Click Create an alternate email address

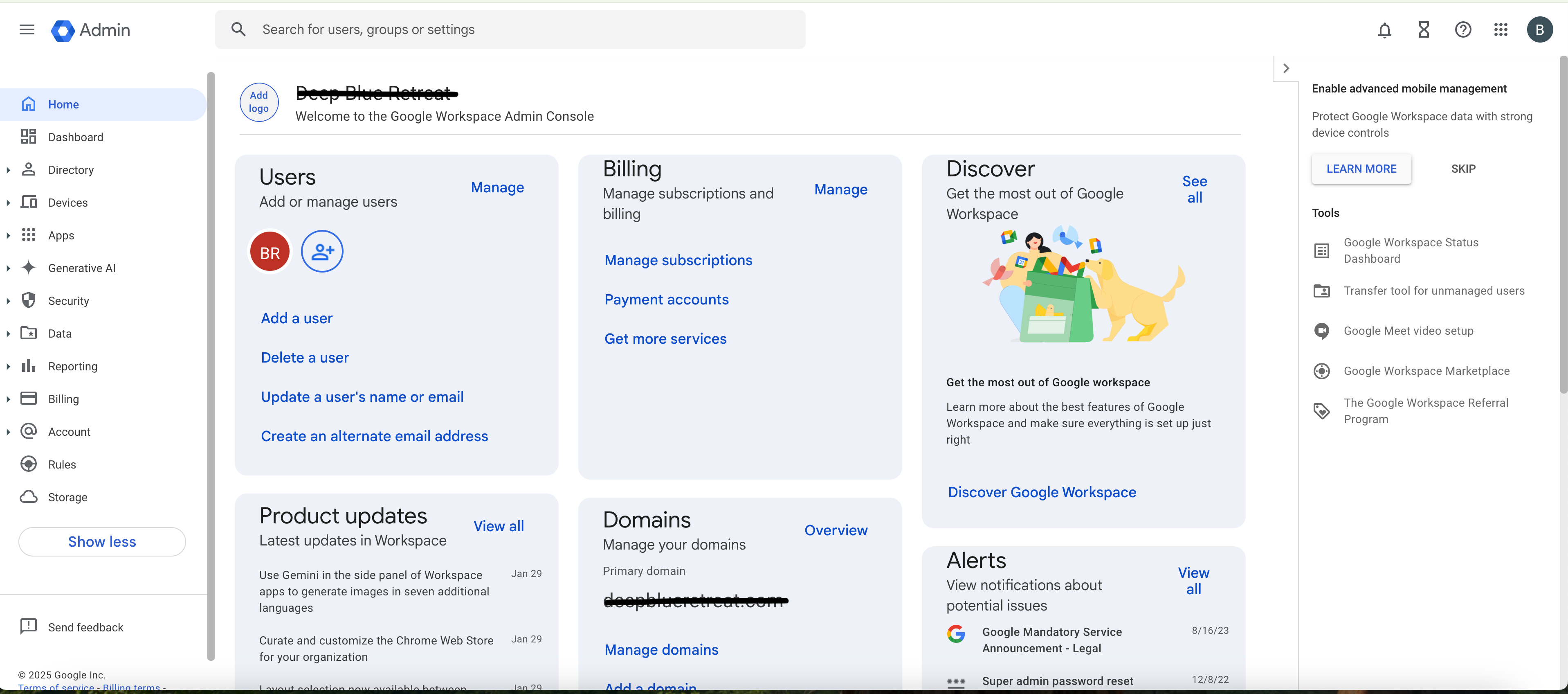click(374, 436)
